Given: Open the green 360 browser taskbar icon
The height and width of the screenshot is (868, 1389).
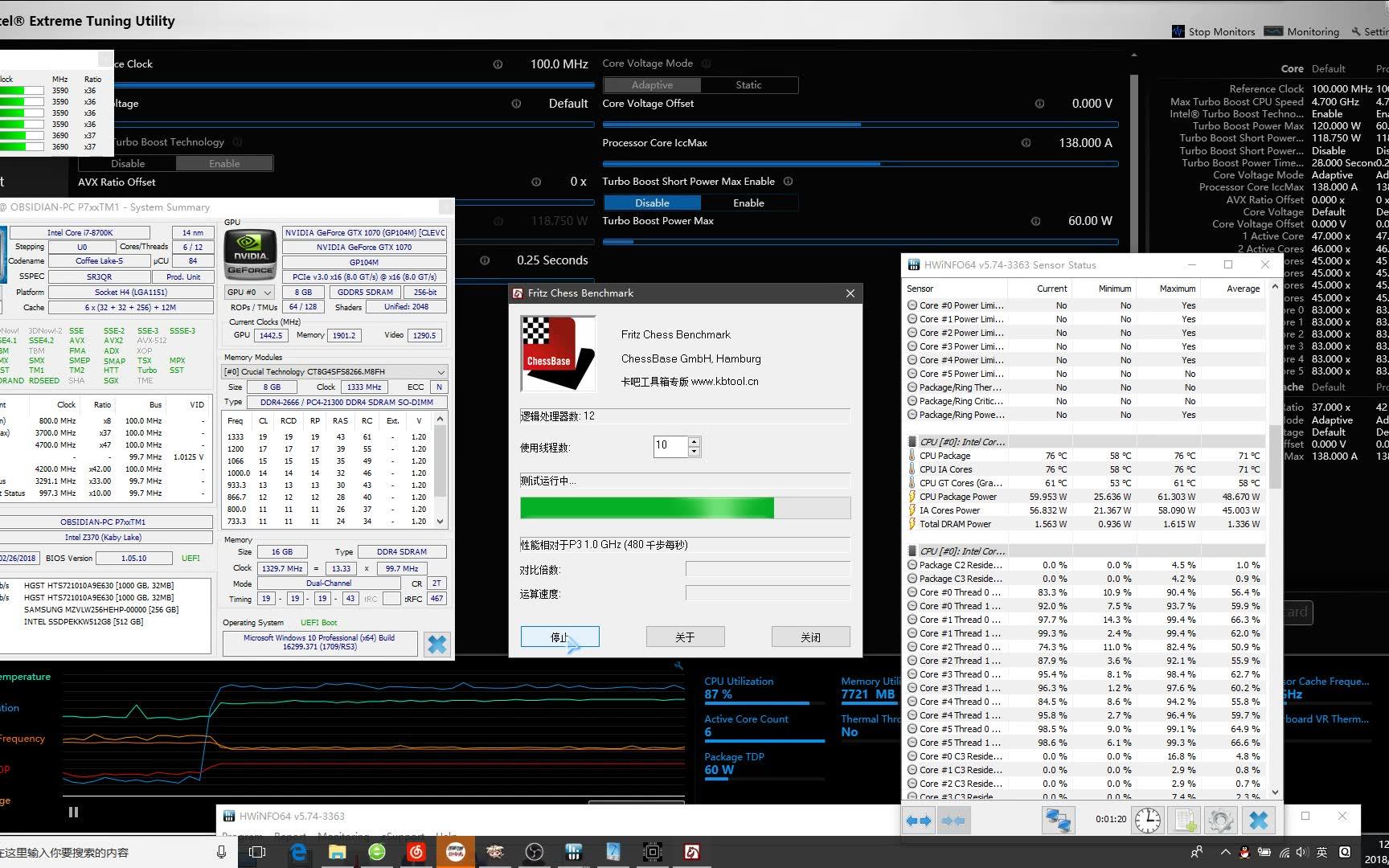Looking at the screenshot, I should (x=376, y=852).
